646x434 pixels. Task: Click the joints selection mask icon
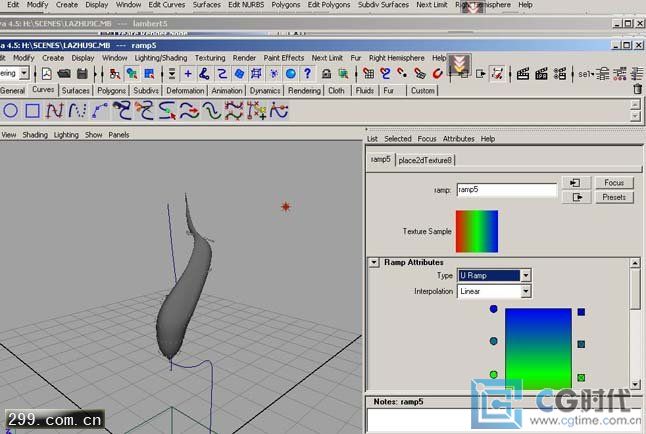click(204, 74)
